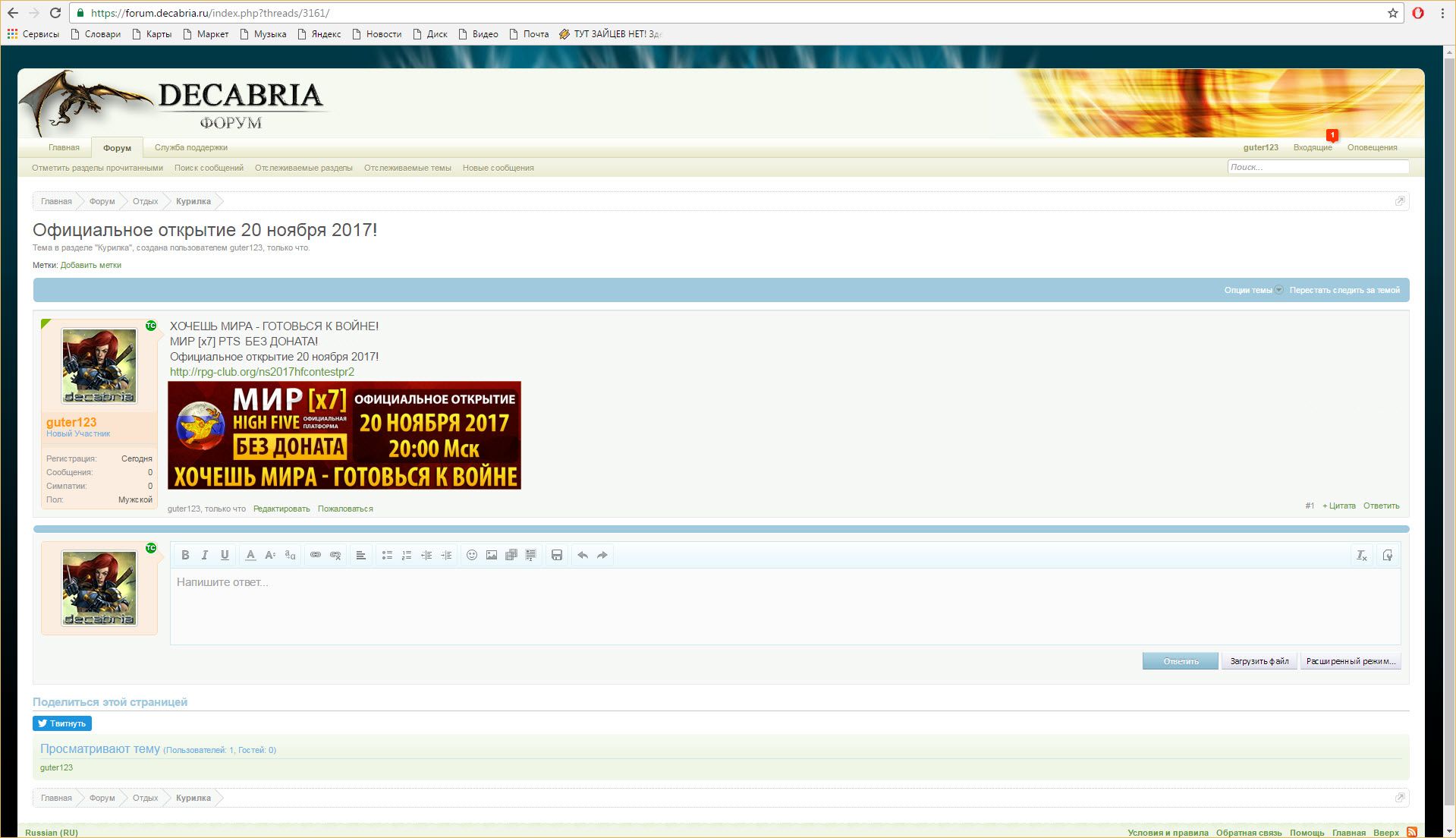Screen dimensions: 1456x838
Task: Open Курилка in top breadcrumb
Action: click(x=193, y=201)
